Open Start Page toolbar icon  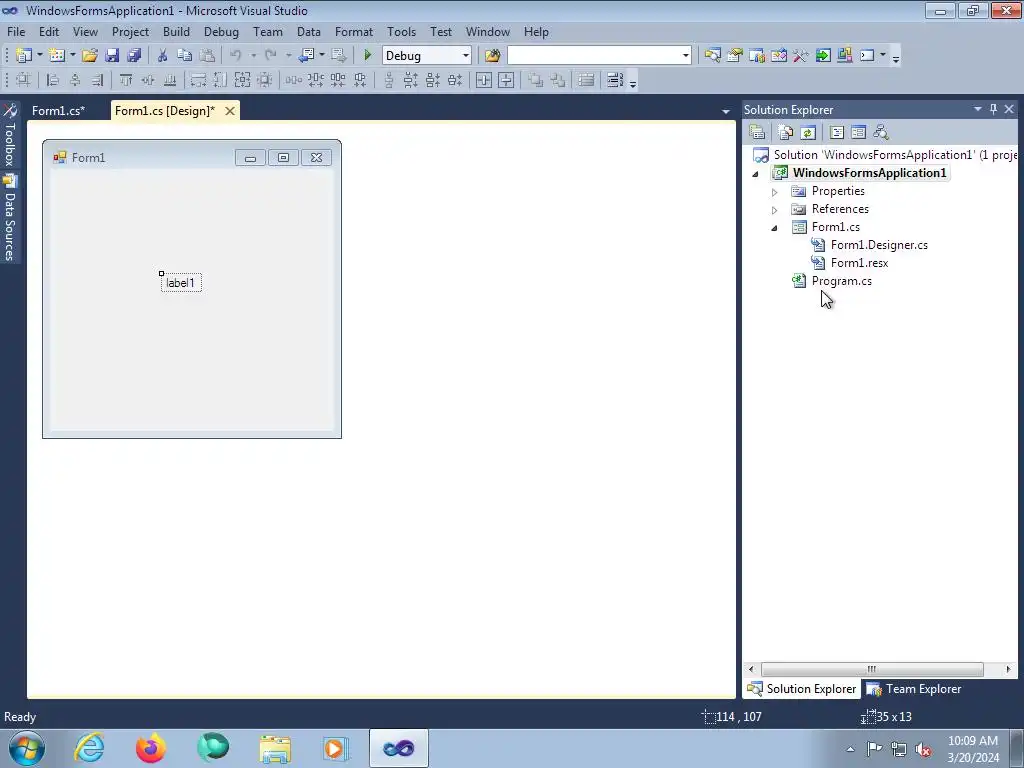823,56
